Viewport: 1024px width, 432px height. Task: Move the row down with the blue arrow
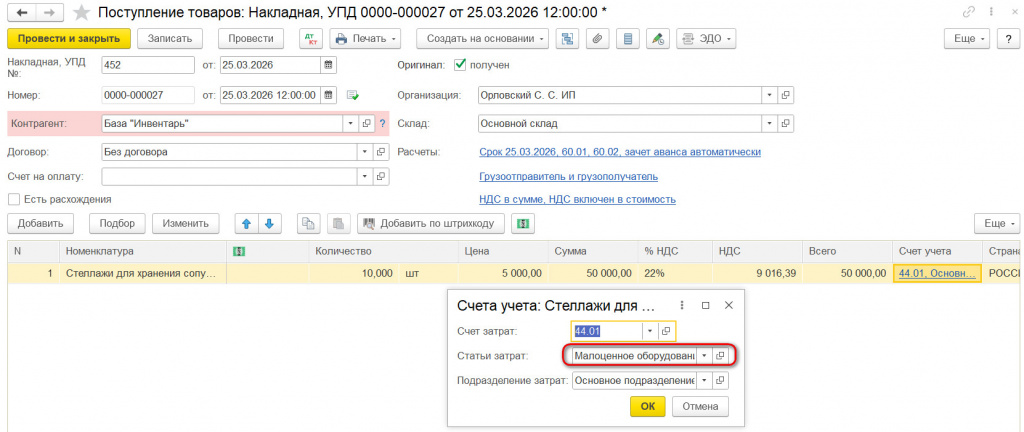268,223
